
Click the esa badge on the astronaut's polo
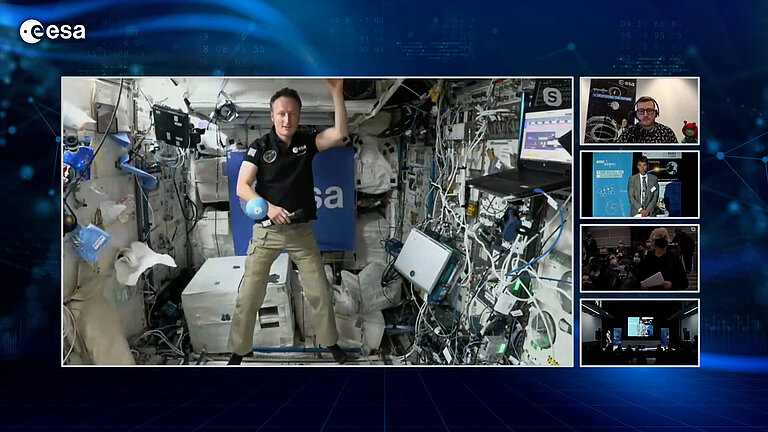tap(299, 149)
